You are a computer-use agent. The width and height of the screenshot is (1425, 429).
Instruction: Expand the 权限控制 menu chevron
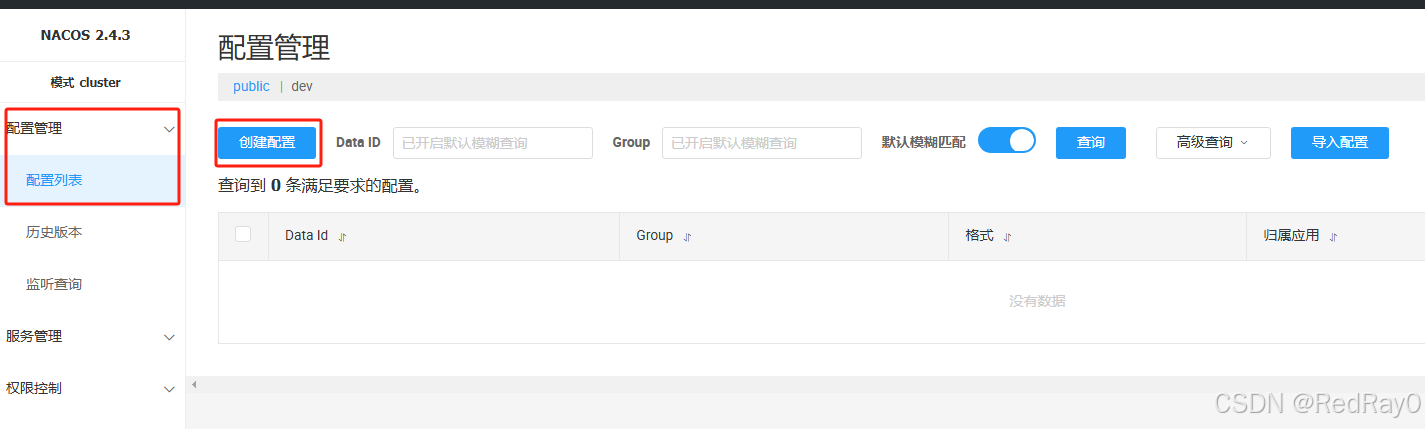click(x=169, y=389)
